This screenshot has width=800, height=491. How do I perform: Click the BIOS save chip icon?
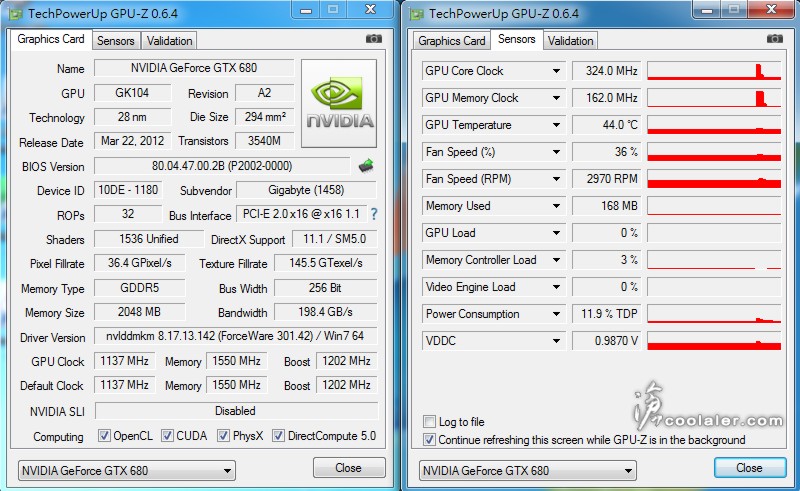click(x=366, y=165)
